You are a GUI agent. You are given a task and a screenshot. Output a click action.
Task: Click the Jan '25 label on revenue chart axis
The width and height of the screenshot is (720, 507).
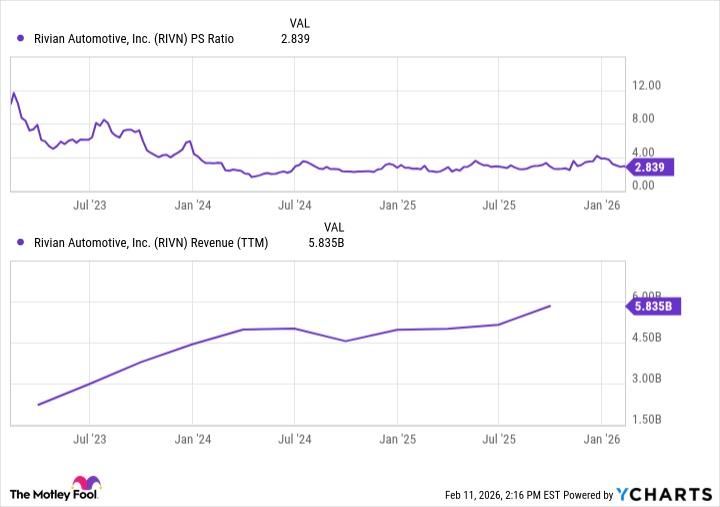tap(397, 439)
